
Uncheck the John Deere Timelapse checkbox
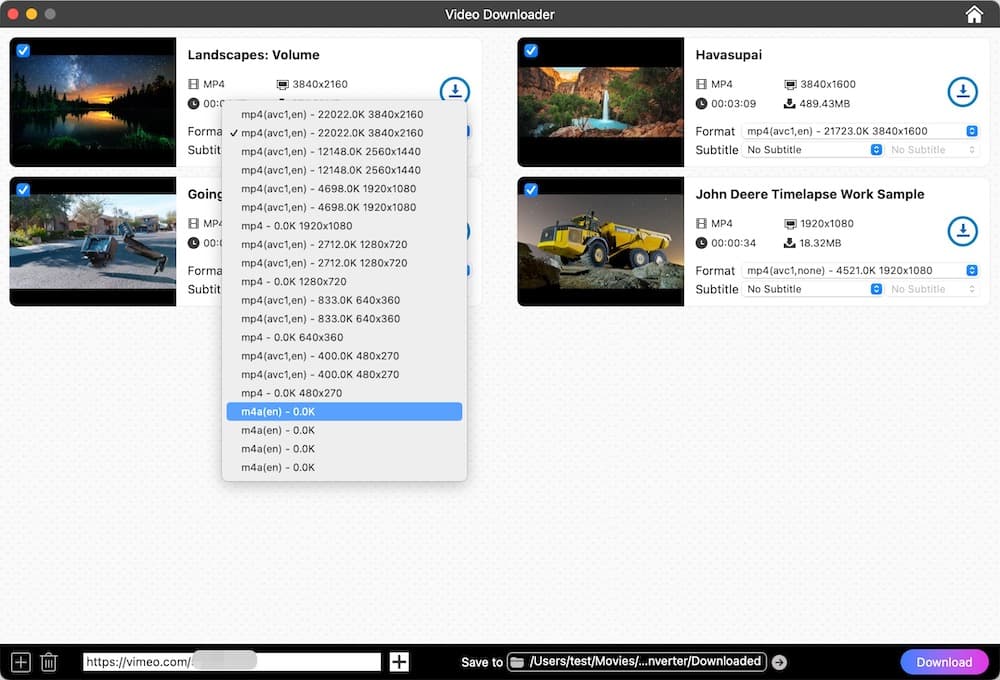click(530, 189)
